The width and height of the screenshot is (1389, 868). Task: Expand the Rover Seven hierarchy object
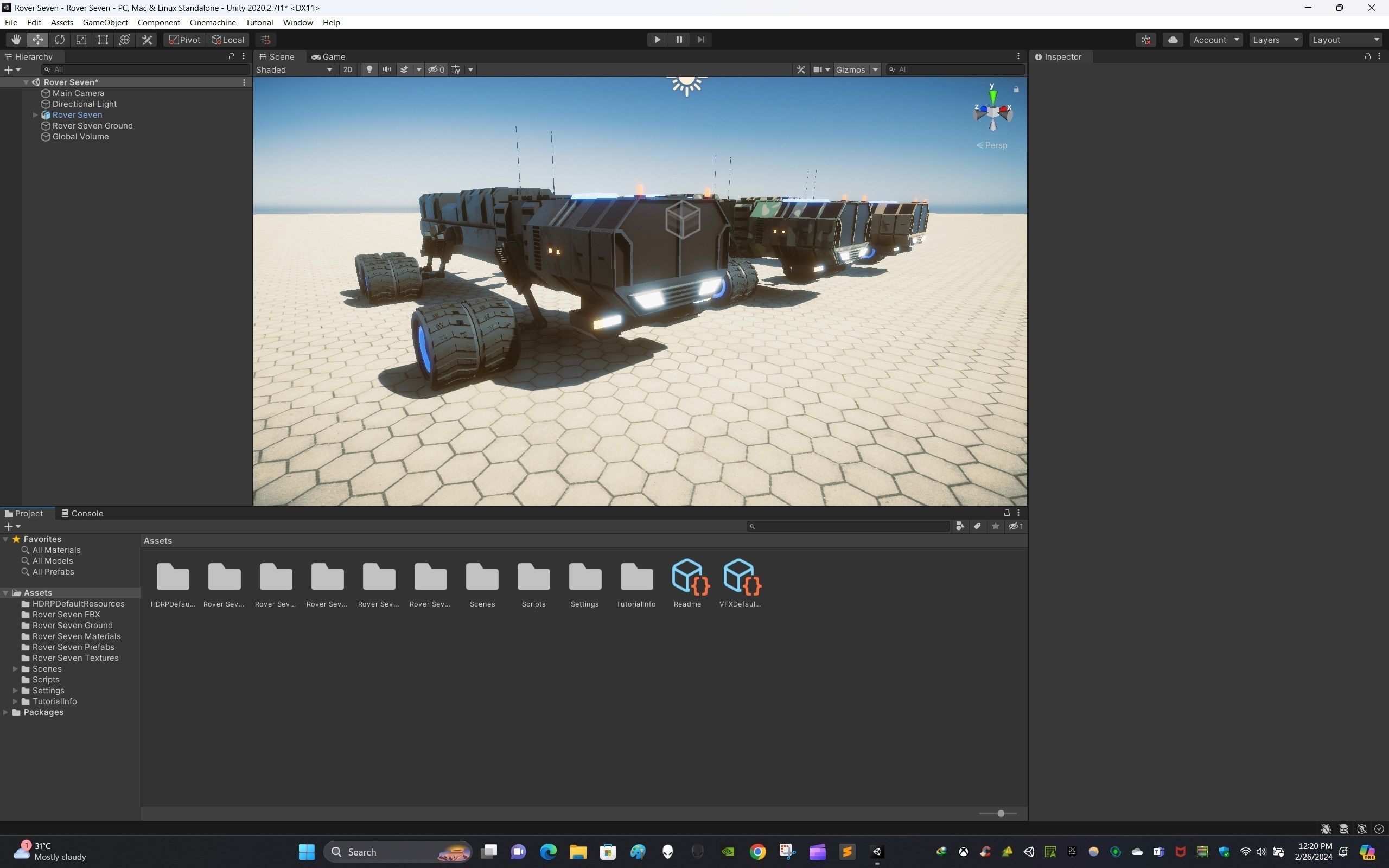coord(35,115)
